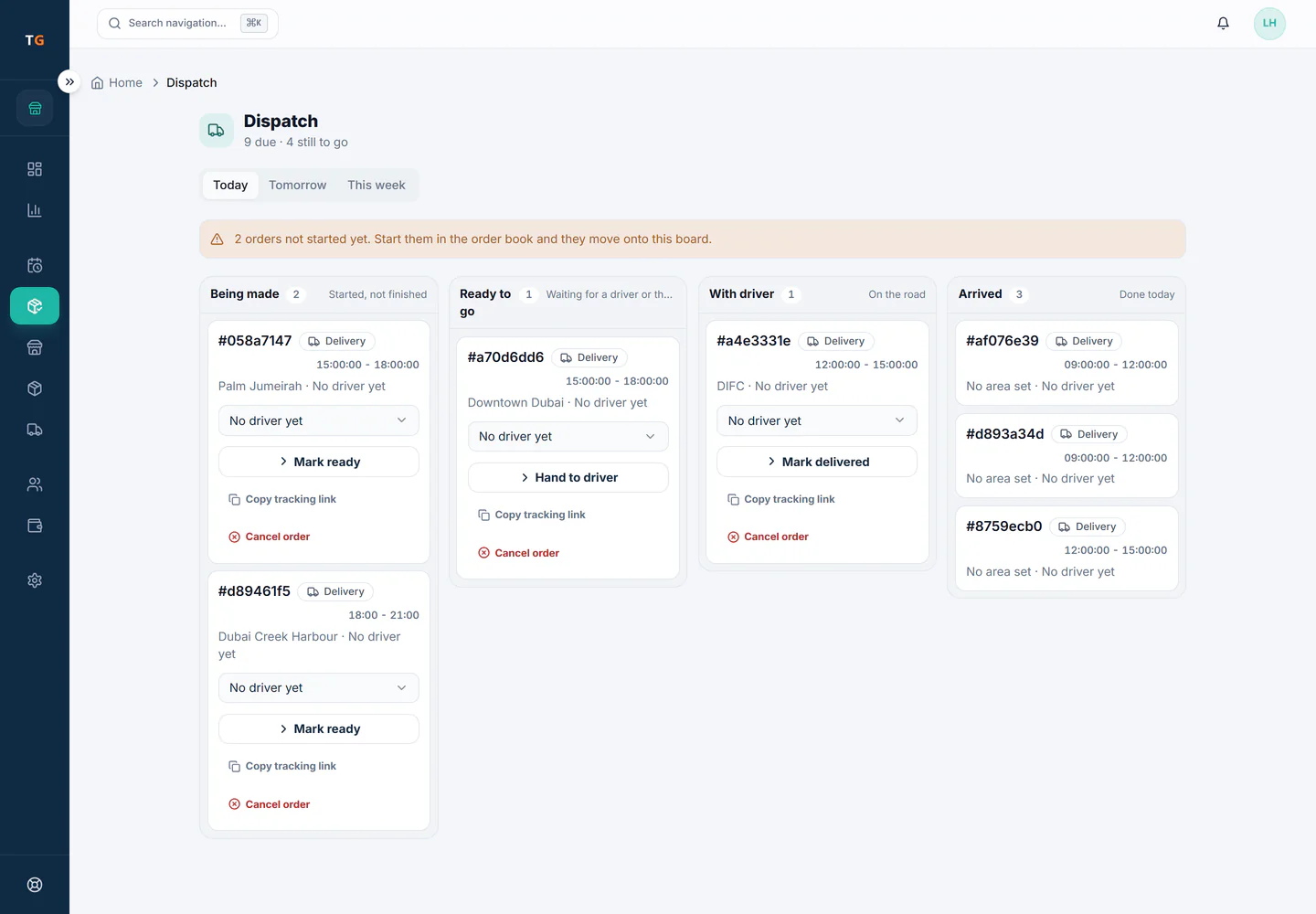Mark order #a4e3331e delivered
Screen dimensions: 1316x914
[817, 462]
